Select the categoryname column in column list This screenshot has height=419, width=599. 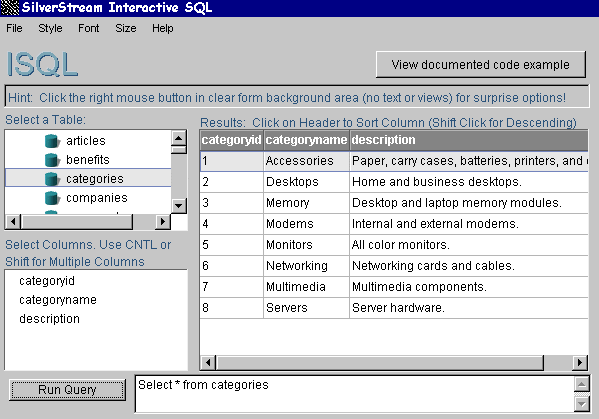pyautogui.click(x=58, y=300)
